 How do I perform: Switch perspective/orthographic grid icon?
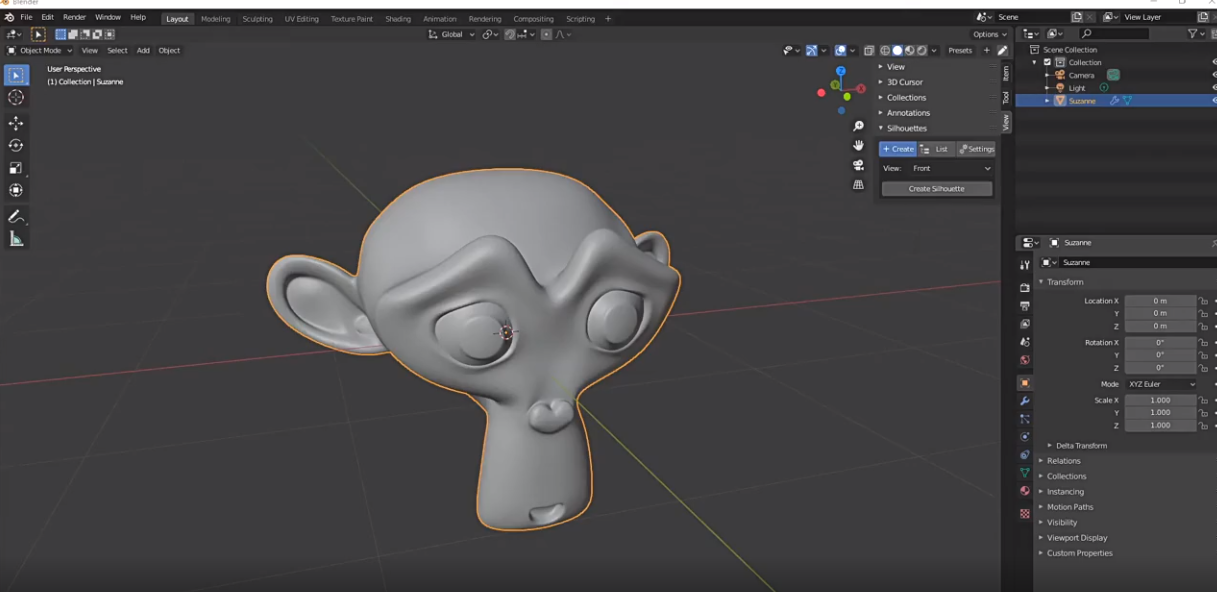pyautogui.click(x=858, y=184)
